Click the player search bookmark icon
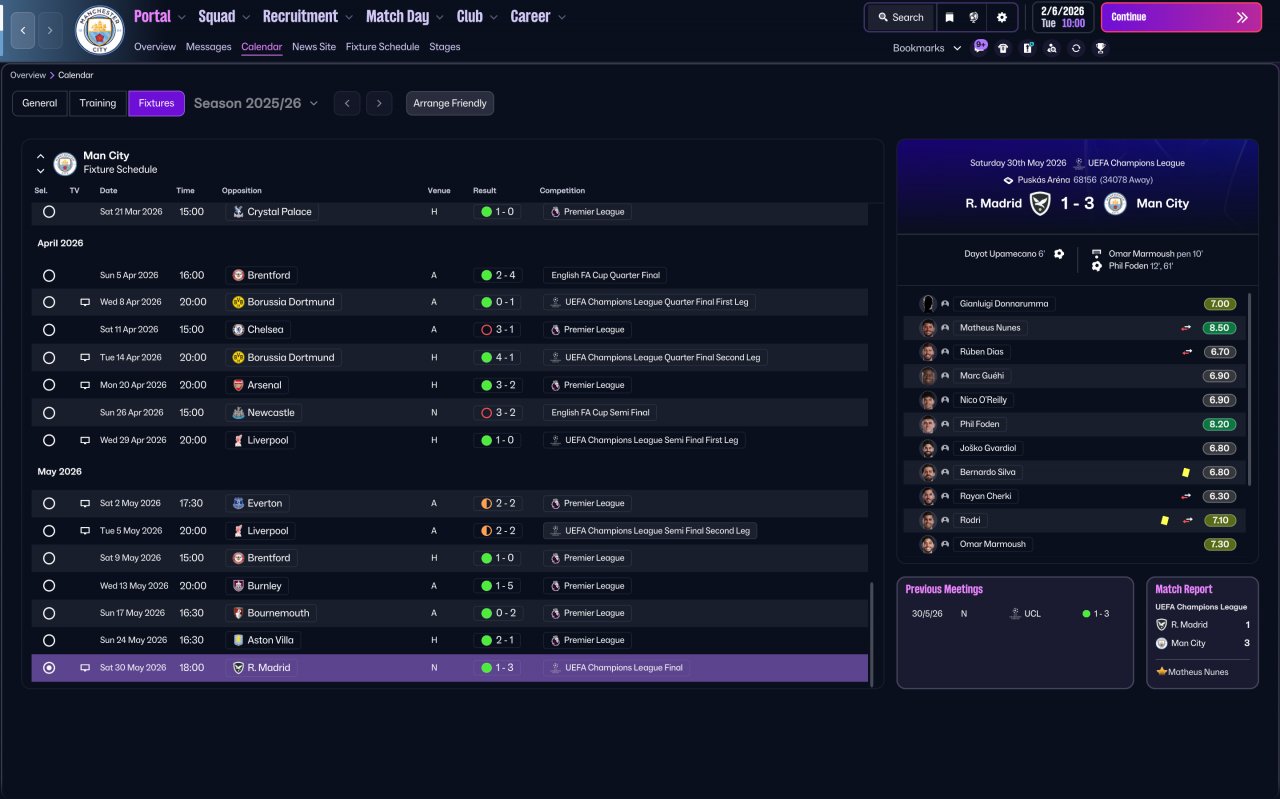 pyautogui.click(x=1051, y=48)
